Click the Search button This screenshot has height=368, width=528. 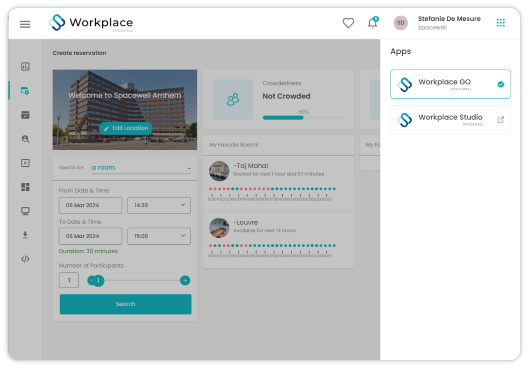126,304
